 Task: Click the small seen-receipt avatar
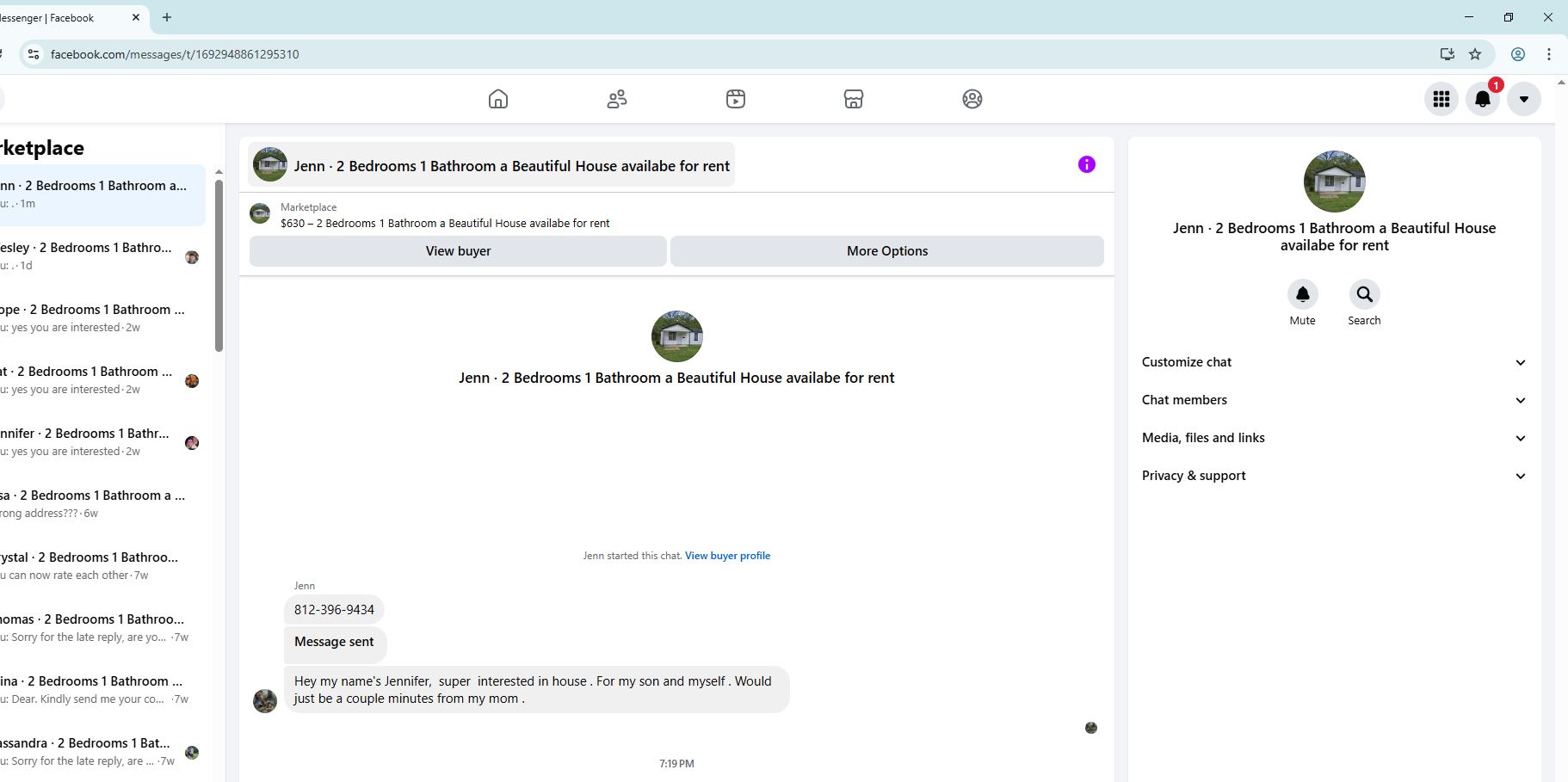[x=1091, y=728]
